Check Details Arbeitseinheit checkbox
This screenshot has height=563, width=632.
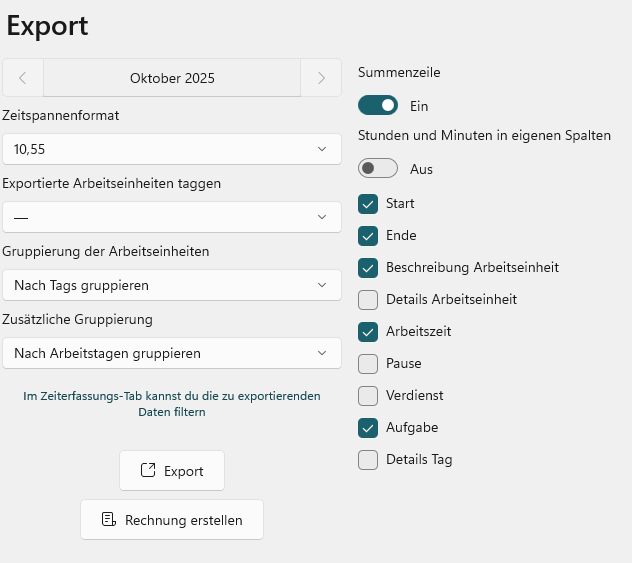368,300
